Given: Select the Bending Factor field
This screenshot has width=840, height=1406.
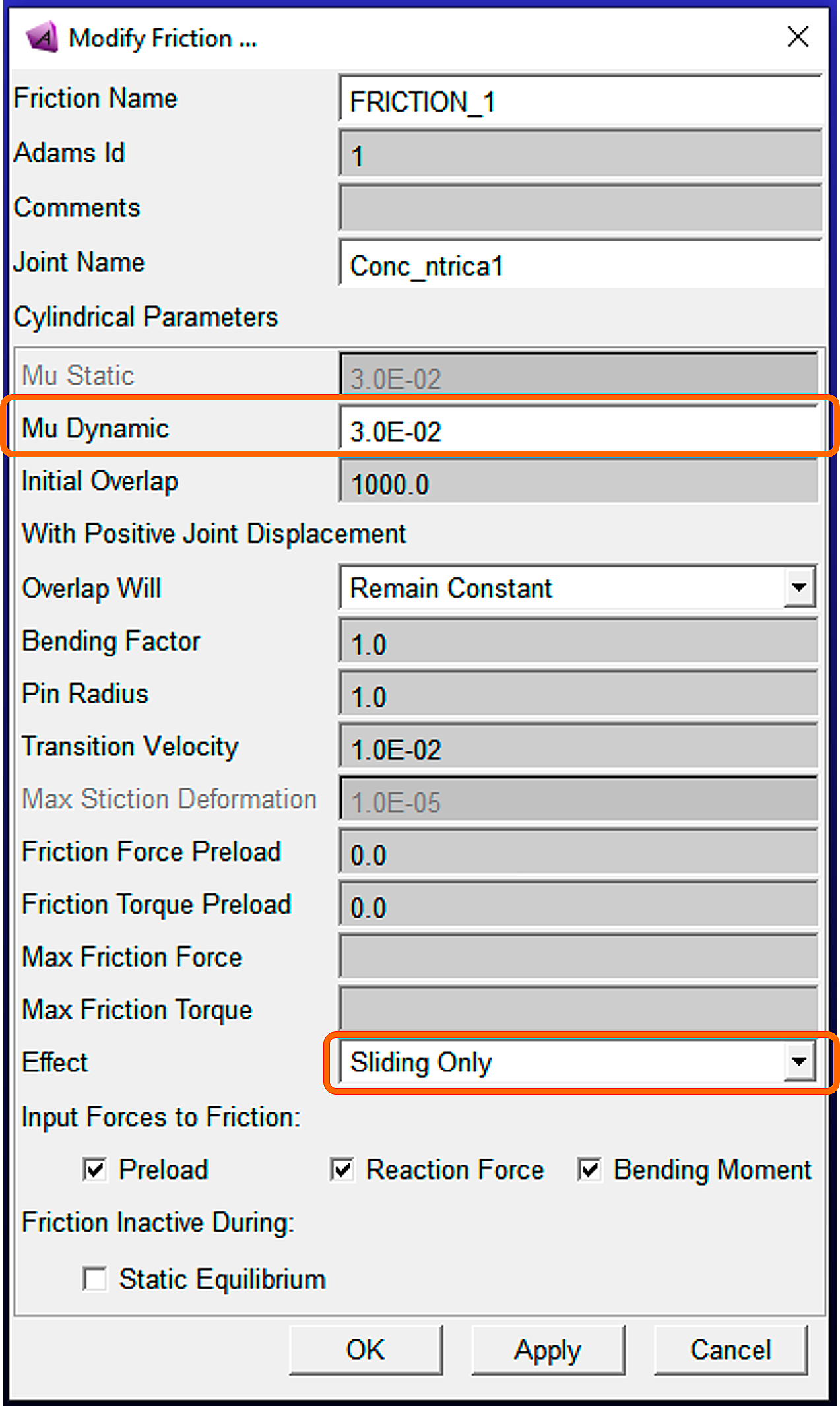Looking at the screenshot, I should point(578,643).
